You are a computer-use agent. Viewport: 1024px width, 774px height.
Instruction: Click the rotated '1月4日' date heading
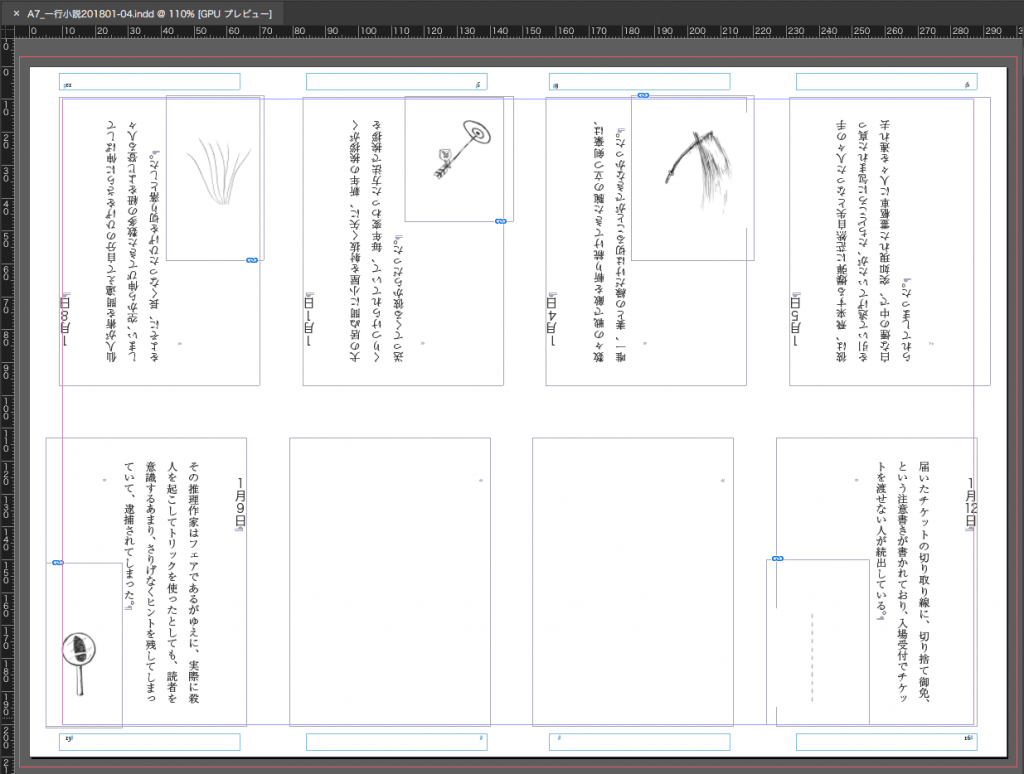[x=552, y=320]
